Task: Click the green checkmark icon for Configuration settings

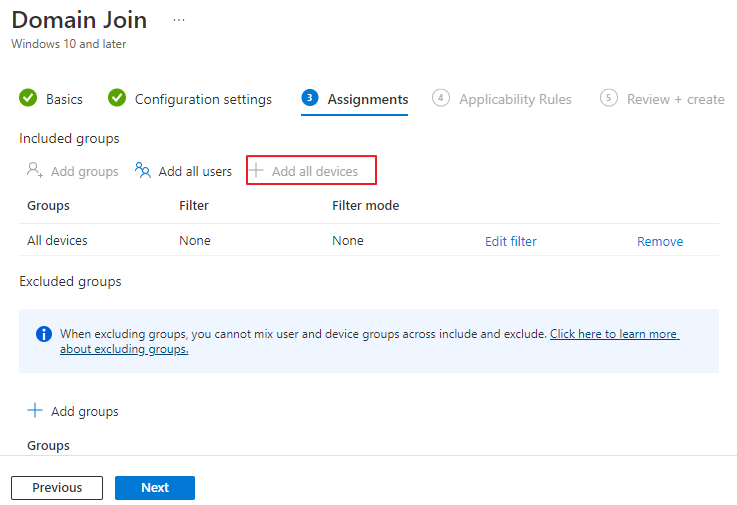Action: point(117,98)
